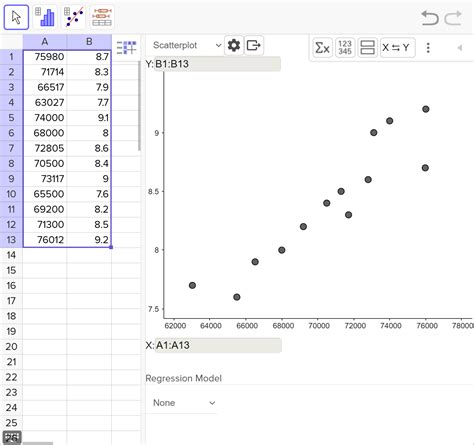Select cell containing 74000
The image size is (474, 445).
click(x=45, y=118)
